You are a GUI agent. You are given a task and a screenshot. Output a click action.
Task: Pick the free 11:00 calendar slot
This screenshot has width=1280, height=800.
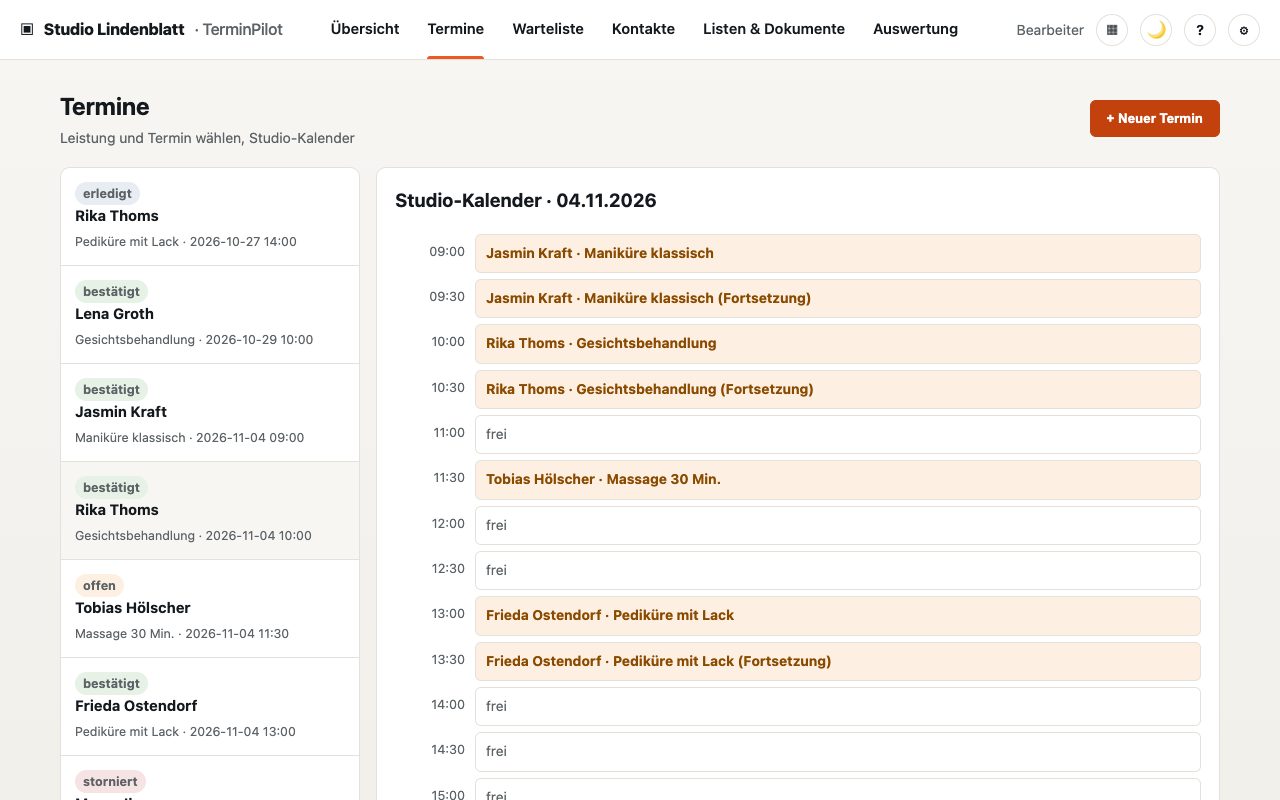838,434
